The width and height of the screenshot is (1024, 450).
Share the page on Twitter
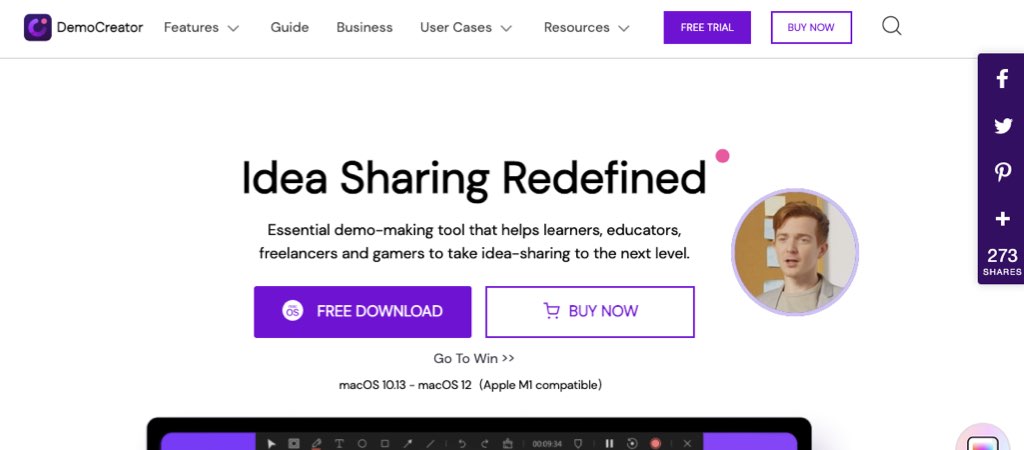click(1003, 125)
